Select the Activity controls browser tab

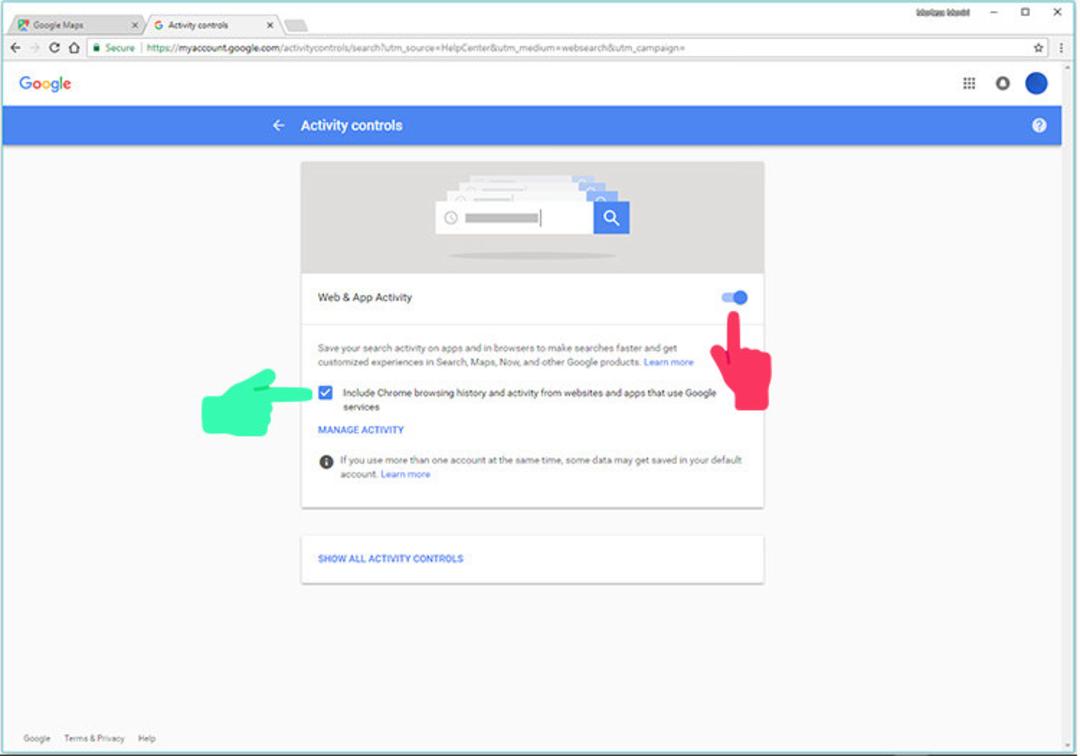[211, 25]
